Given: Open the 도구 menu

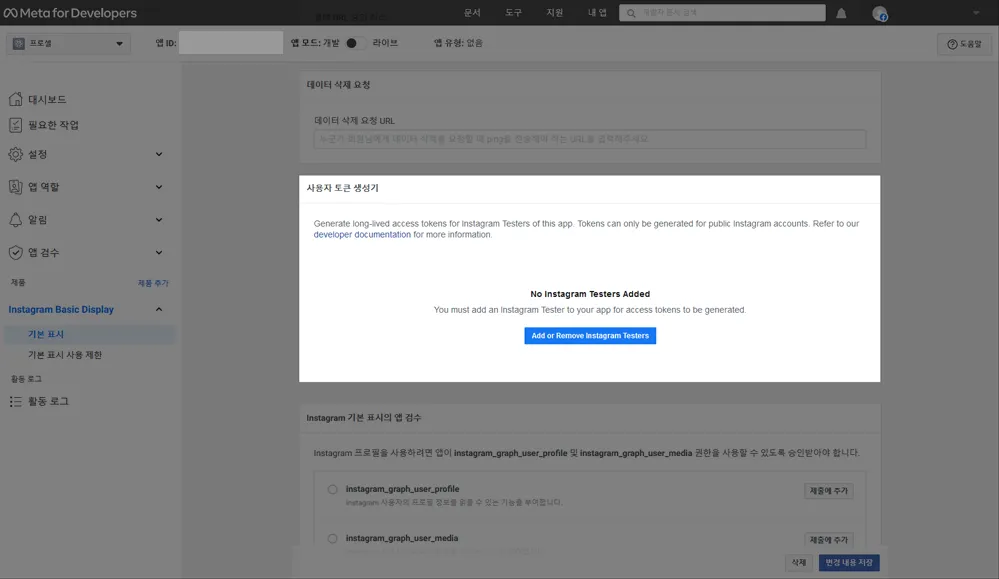Looking at the screenshot, I should (x=514, y=13).
